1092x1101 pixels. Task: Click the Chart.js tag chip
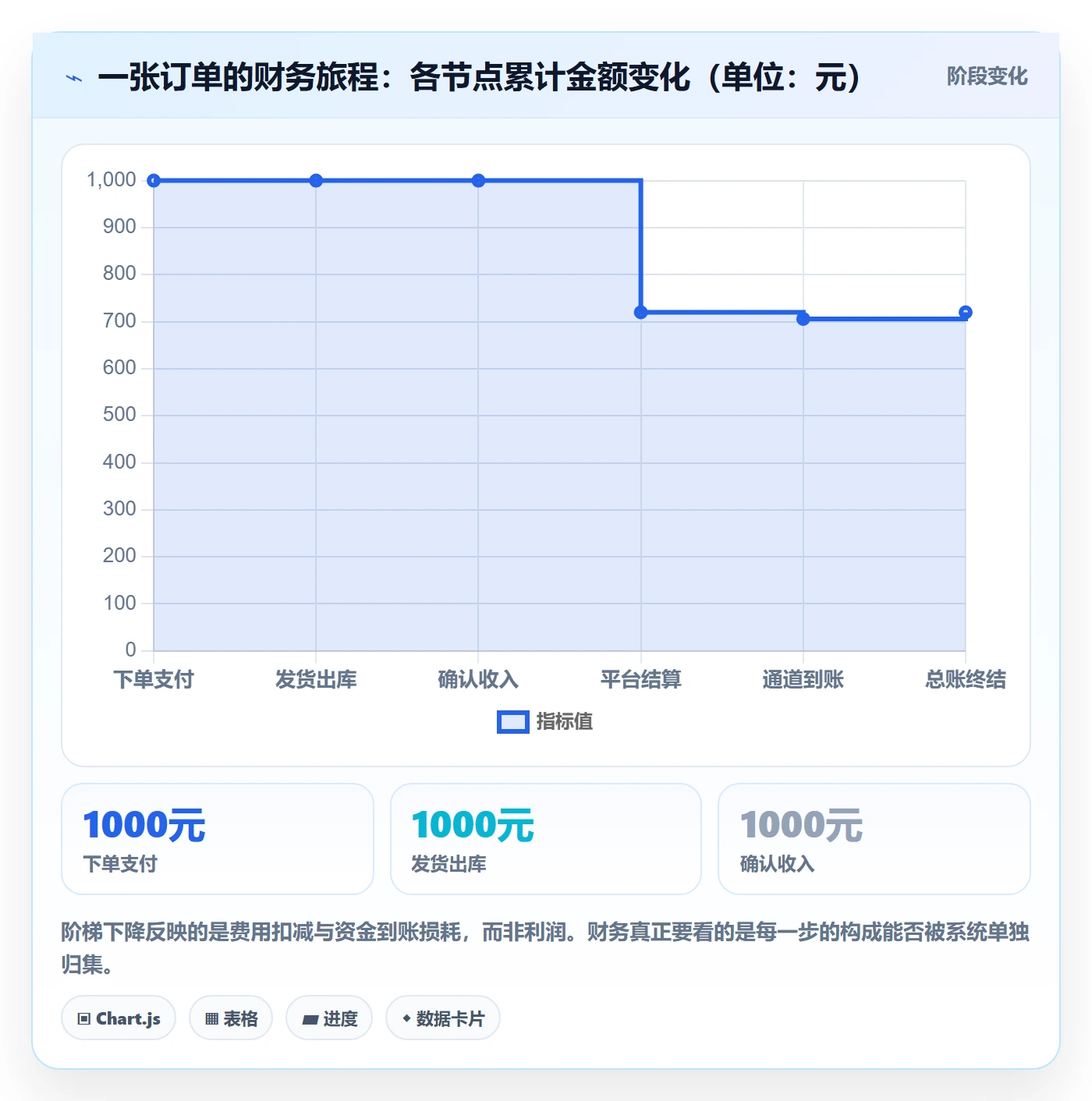tap(119, 1018)
